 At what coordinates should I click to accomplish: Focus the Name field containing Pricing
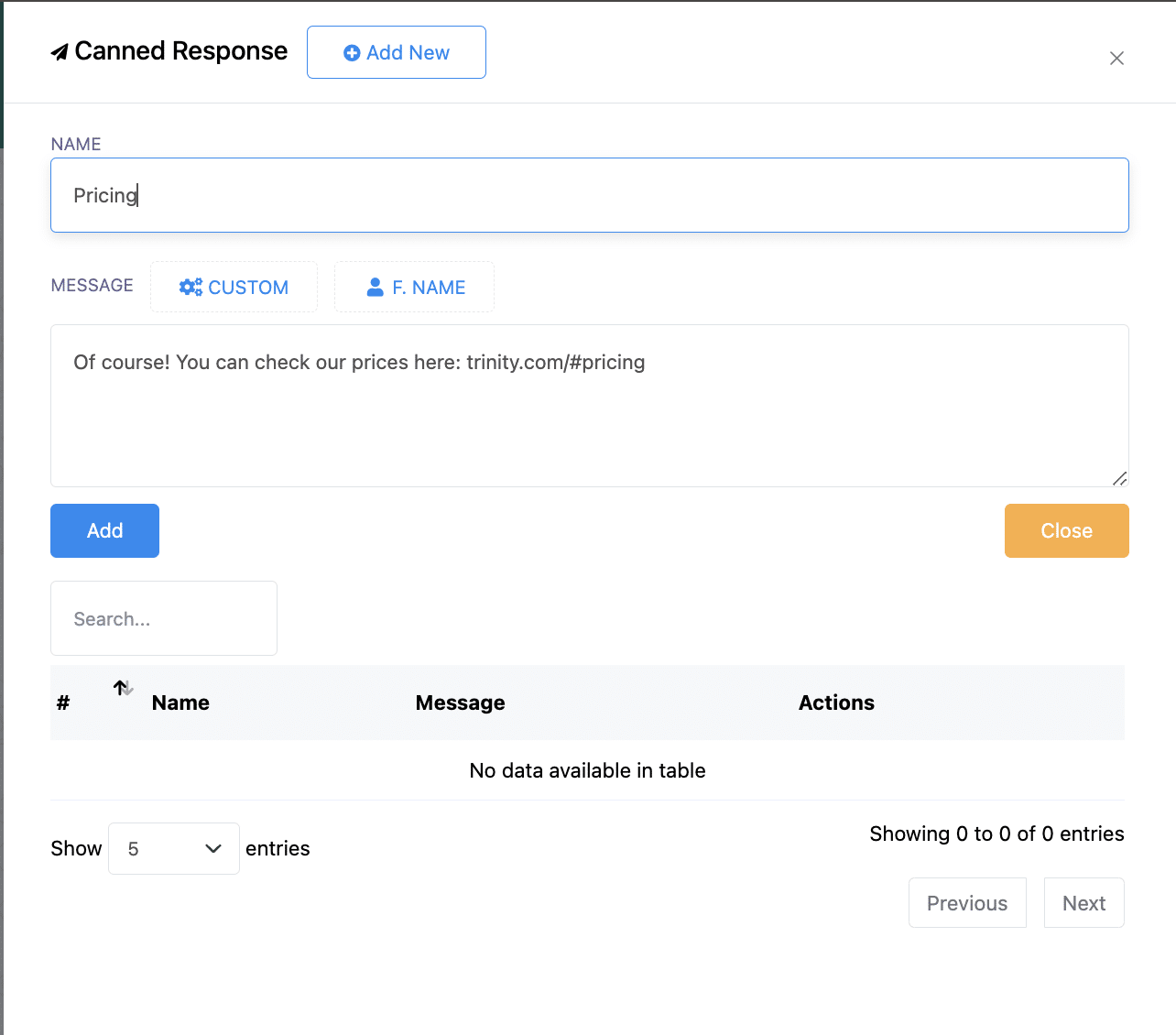pyautogui.click(x=589, y=195)
